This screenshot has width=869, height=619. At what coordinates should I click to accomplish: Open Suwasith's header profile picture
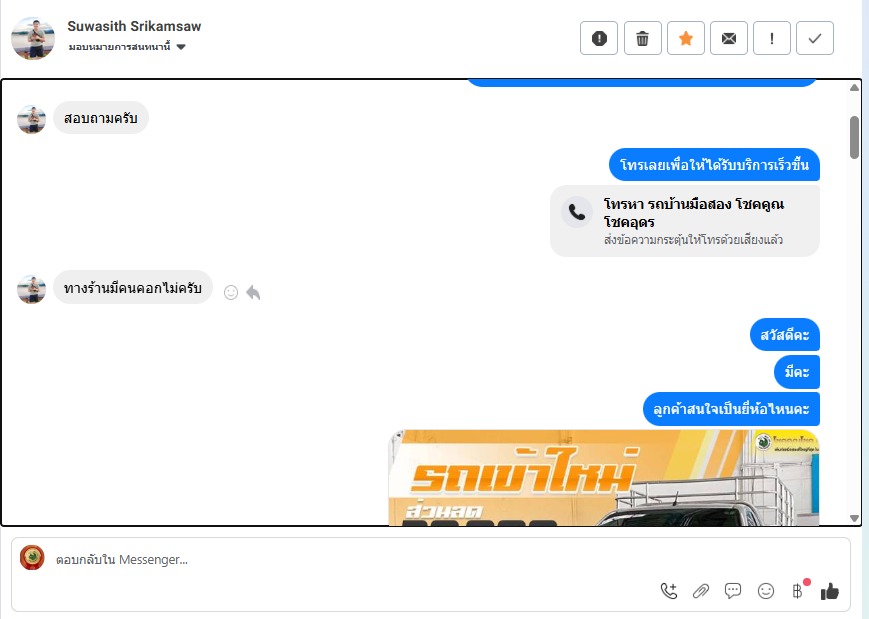[33, 38]
